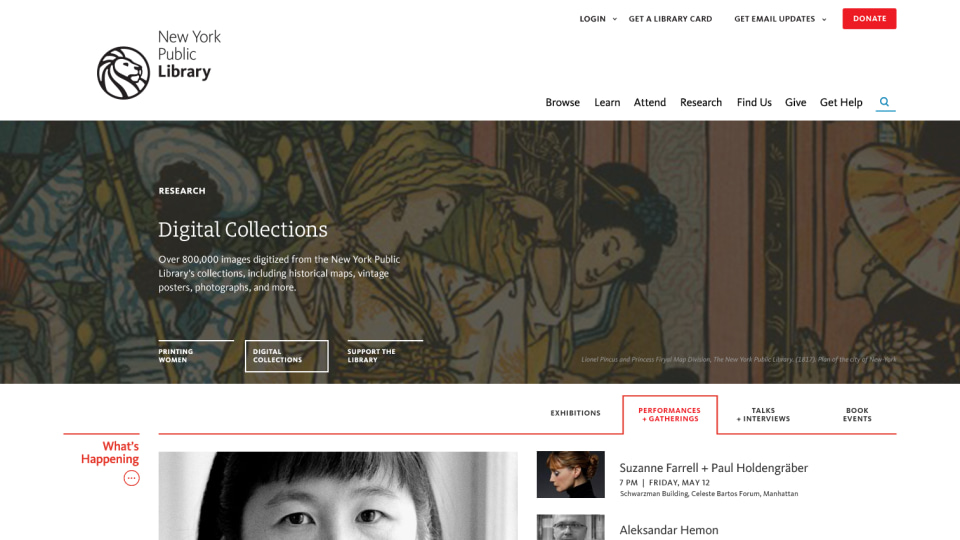Select the Digital Collections slide selector

tap(287, 356)
